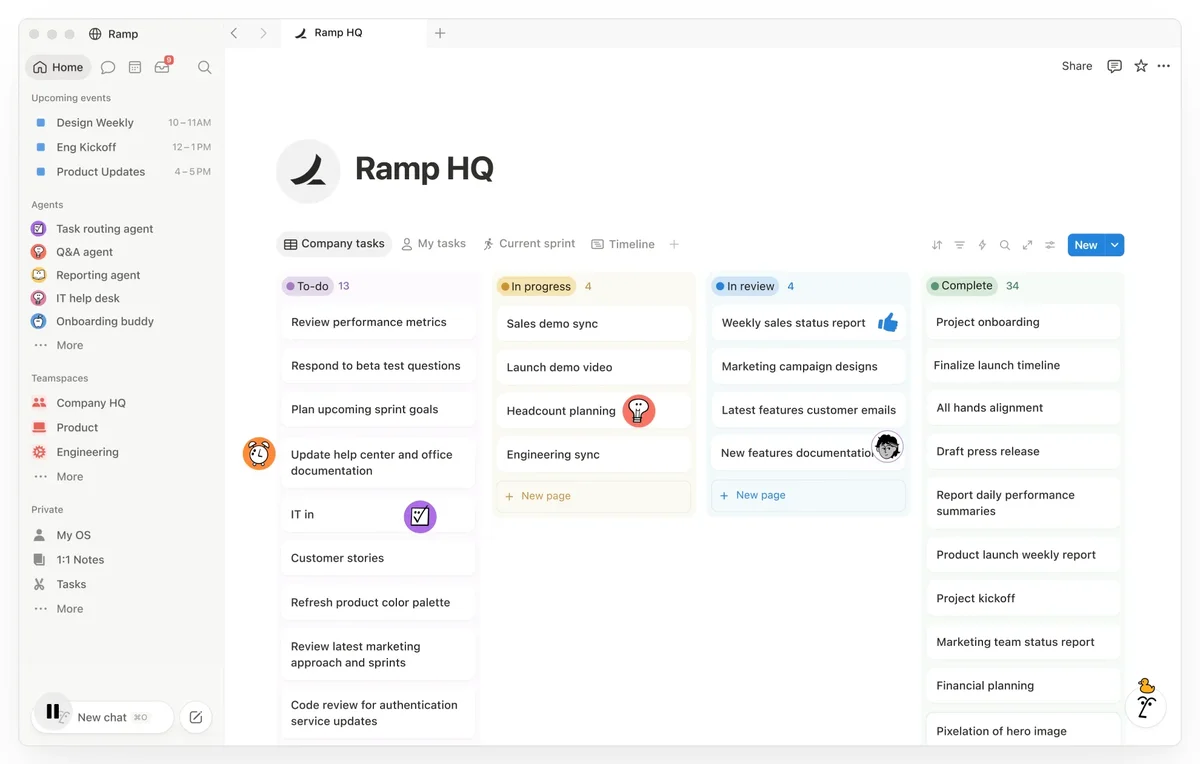Click the Task routing agent avatar icon
Image resolution: width=1200 pixels, height=764 pixels.
(x=39, y=228)
